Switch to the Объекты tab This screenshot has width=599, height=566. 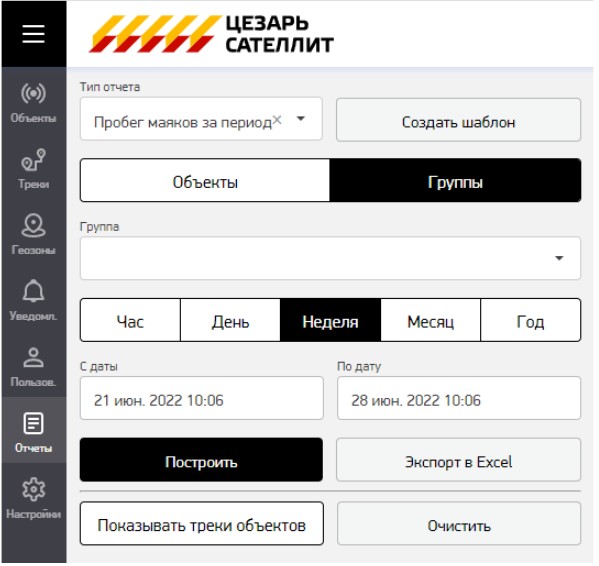click(206, 181)
